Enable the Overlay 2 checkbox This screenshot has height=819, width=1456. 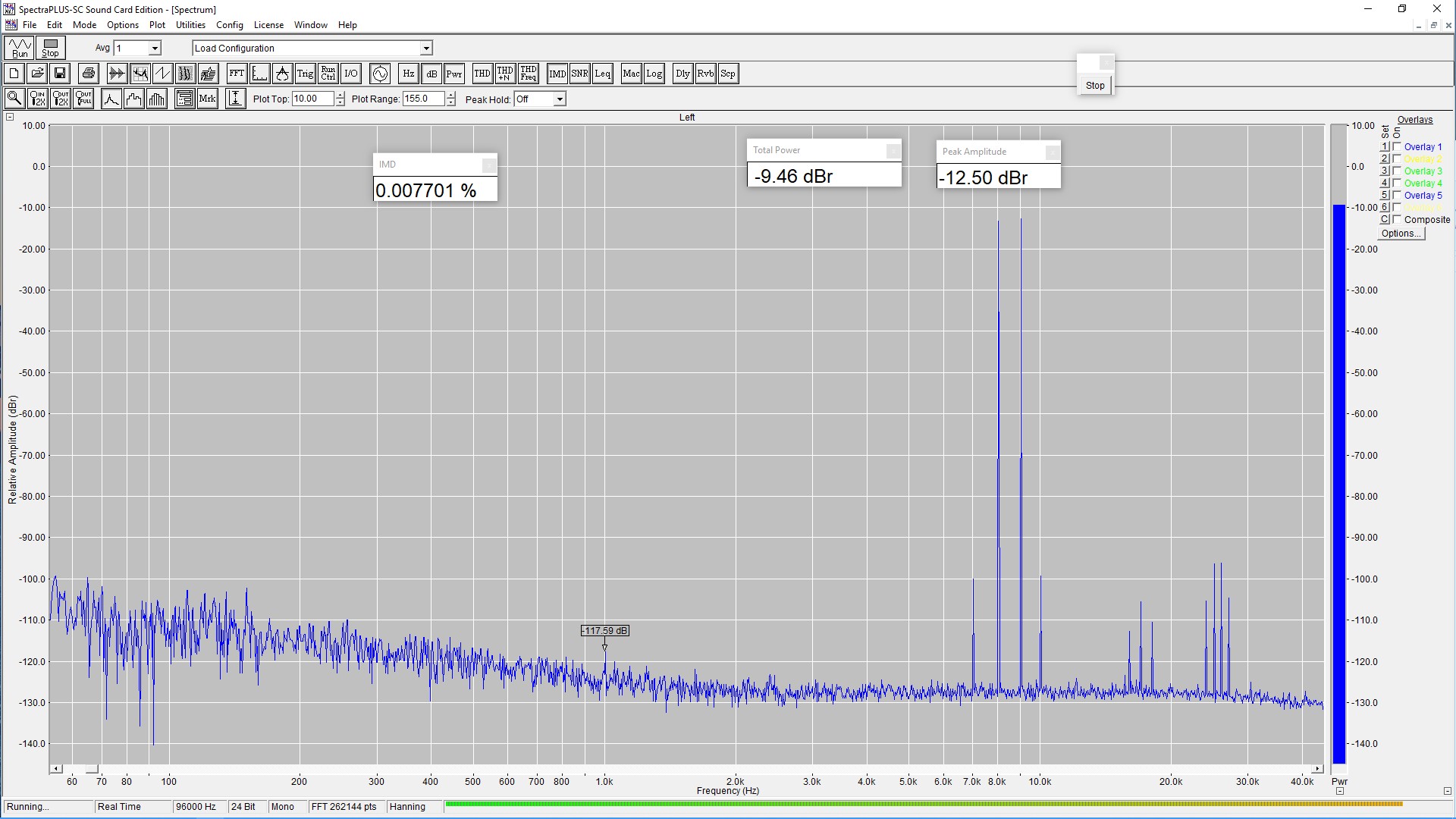pos(1397,158)
